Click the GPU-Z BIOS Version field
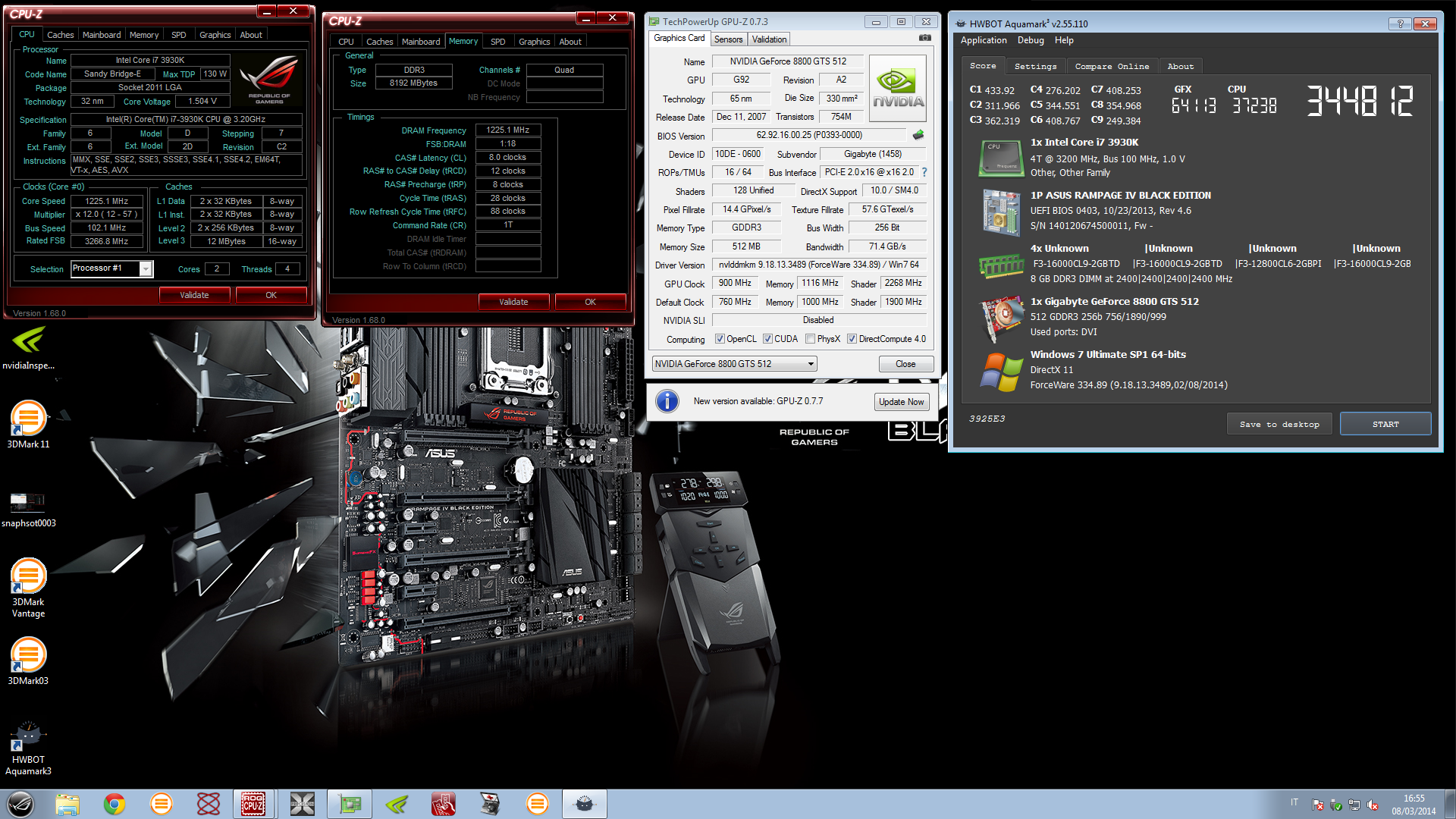This screenshot has height=819, width=1456. (x=809, y=135)
